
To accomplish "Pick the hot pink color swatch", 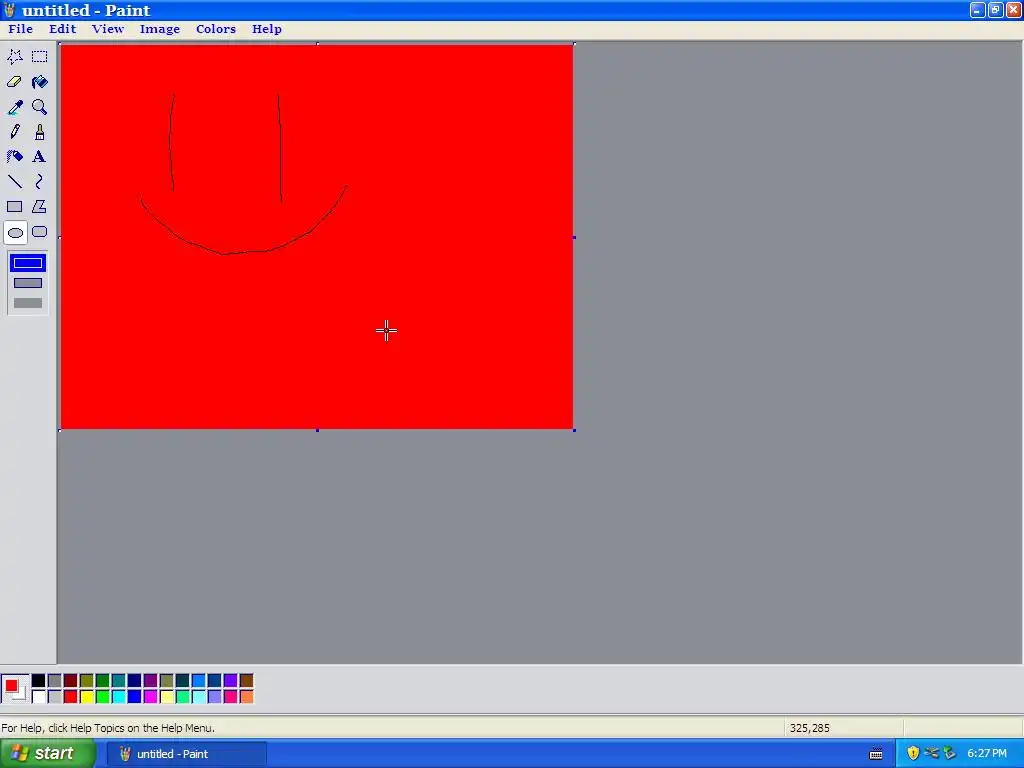I will [231, 697].
